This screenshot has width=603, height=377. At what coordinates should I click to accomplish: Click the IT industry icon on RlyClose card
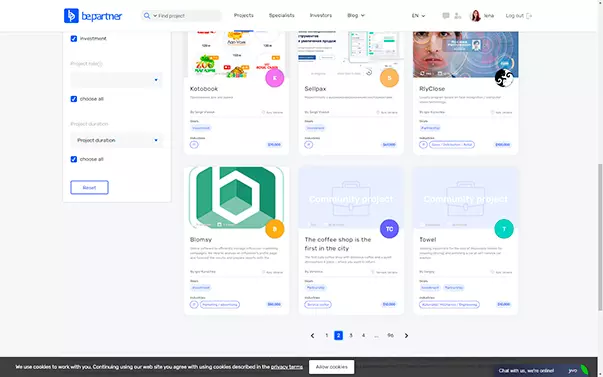point(423,145)
